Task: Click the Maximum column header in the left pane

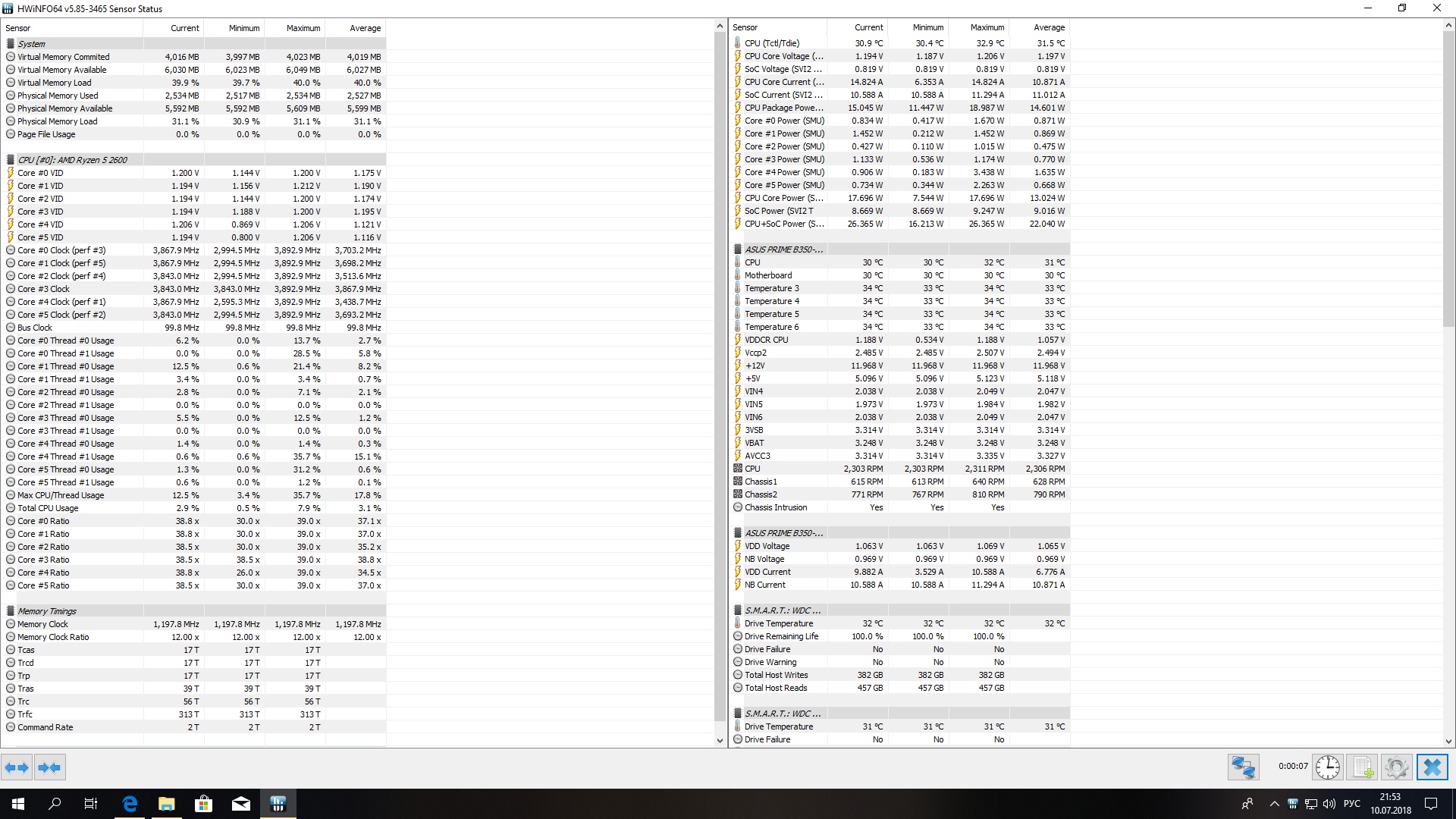Action: (x=303, y=28)
